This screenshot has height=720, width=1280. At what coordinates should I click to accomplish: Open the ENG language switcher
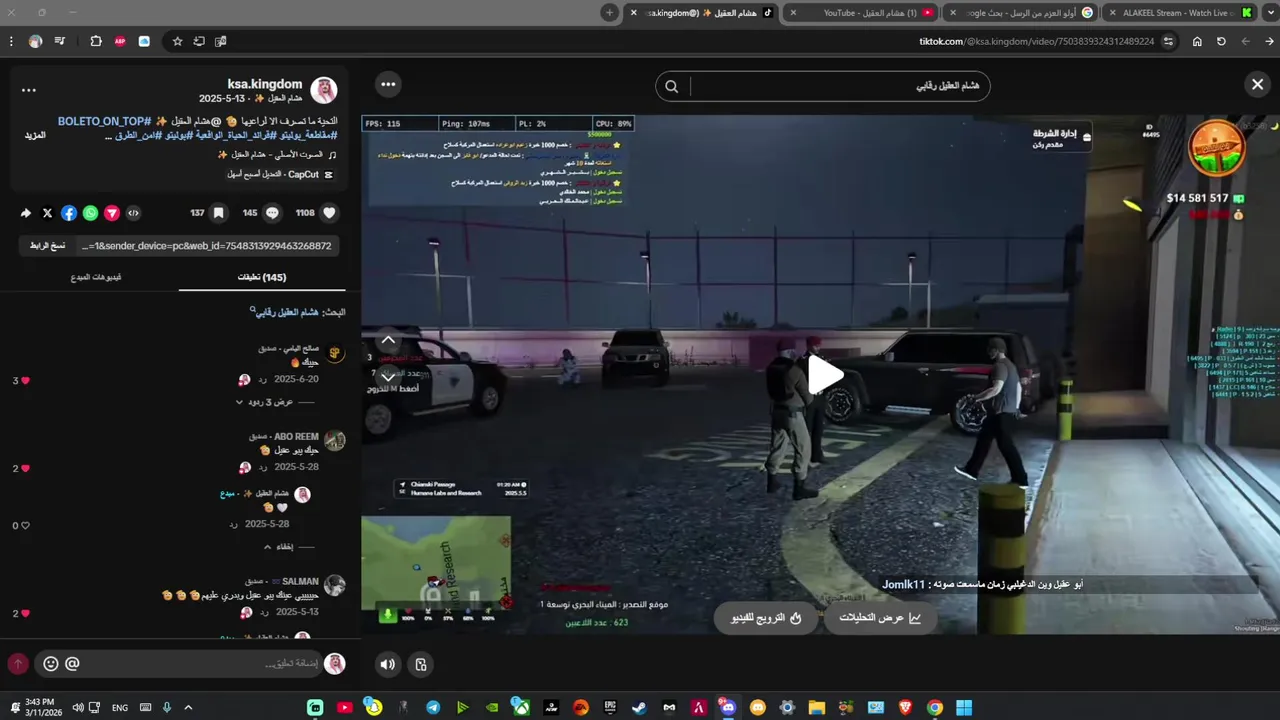pos(120,708)
